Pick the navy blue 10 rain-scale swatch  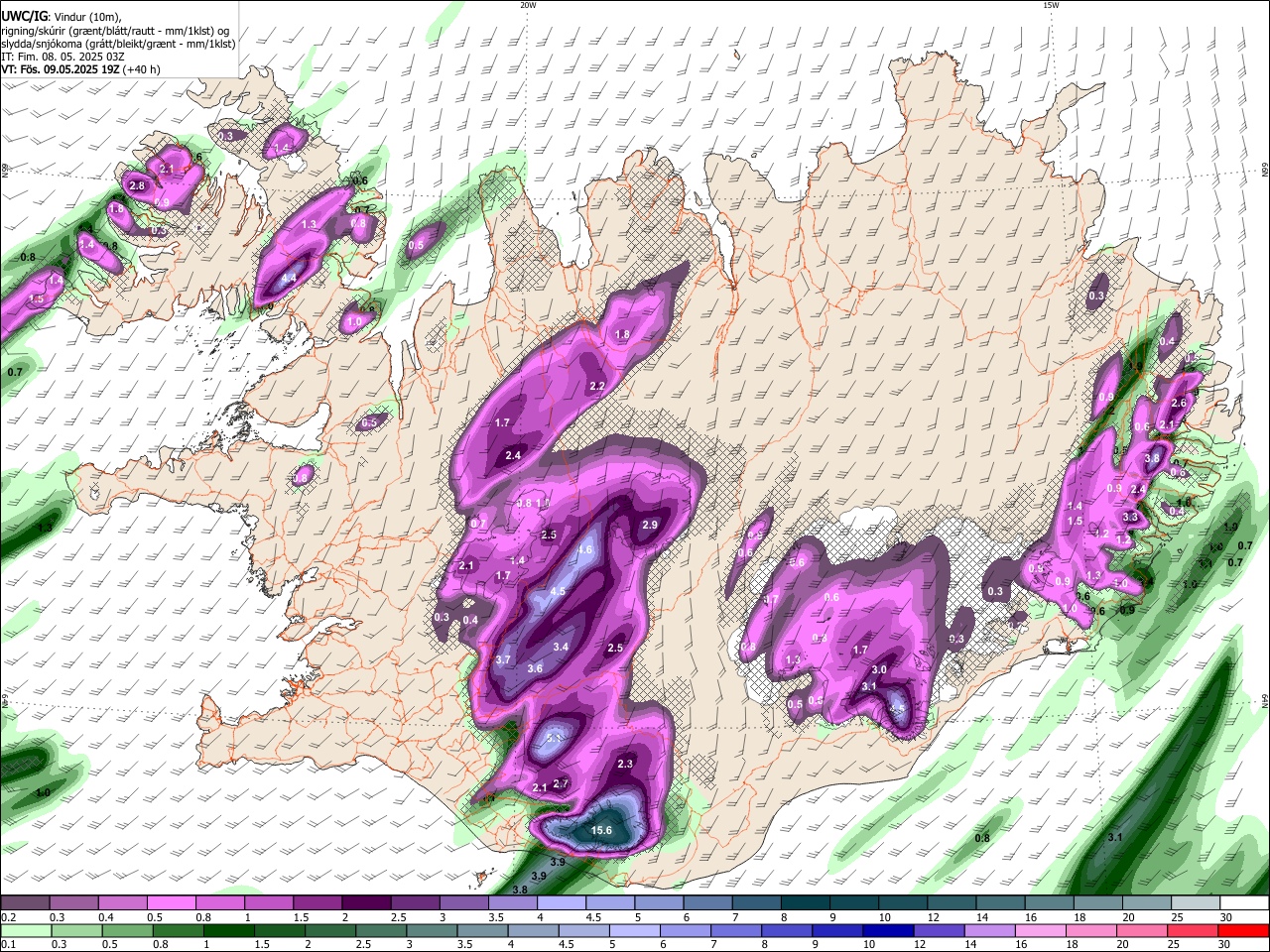pyautogui.click(x=889, y=931)
